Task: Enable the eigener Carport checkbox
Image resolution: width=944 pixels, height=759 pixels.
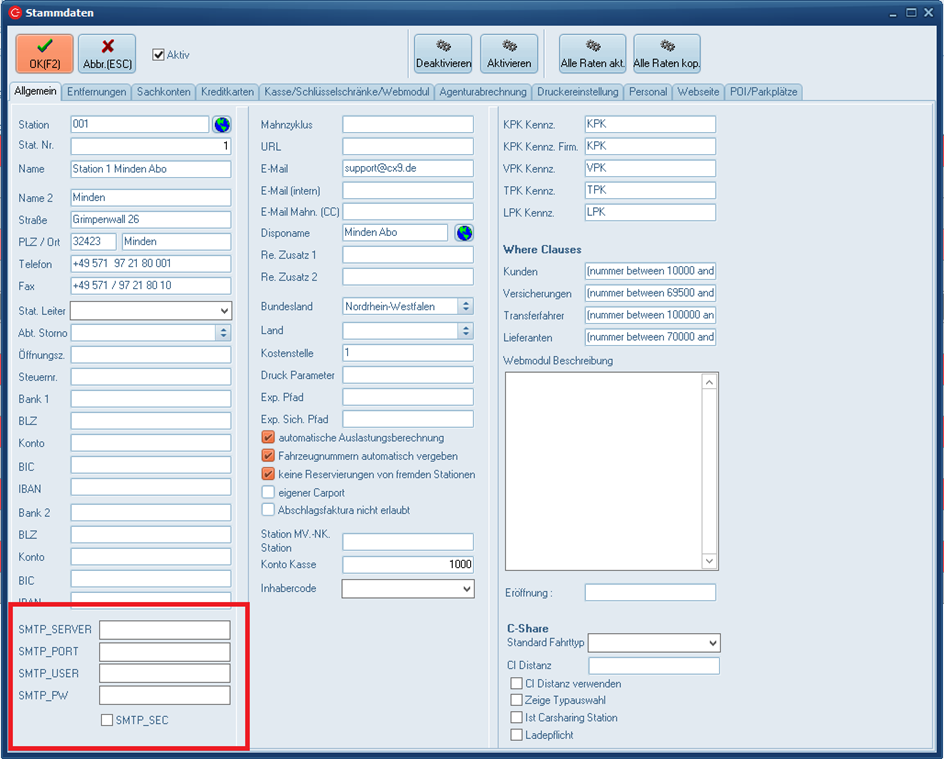Action: [x=268, y=492]
